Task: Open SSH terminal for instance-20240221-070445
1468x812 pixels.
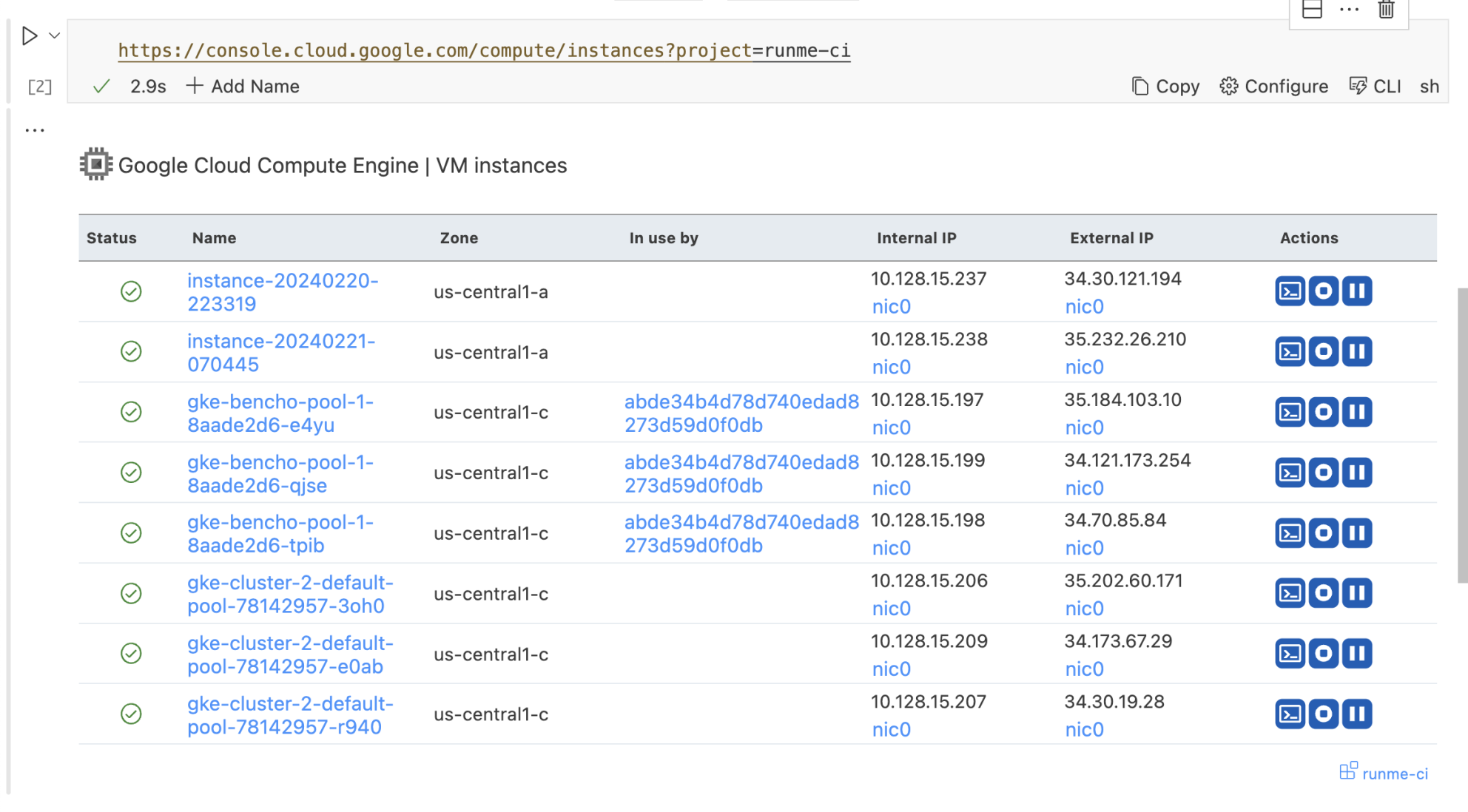Action: (x=1290, y=352)
